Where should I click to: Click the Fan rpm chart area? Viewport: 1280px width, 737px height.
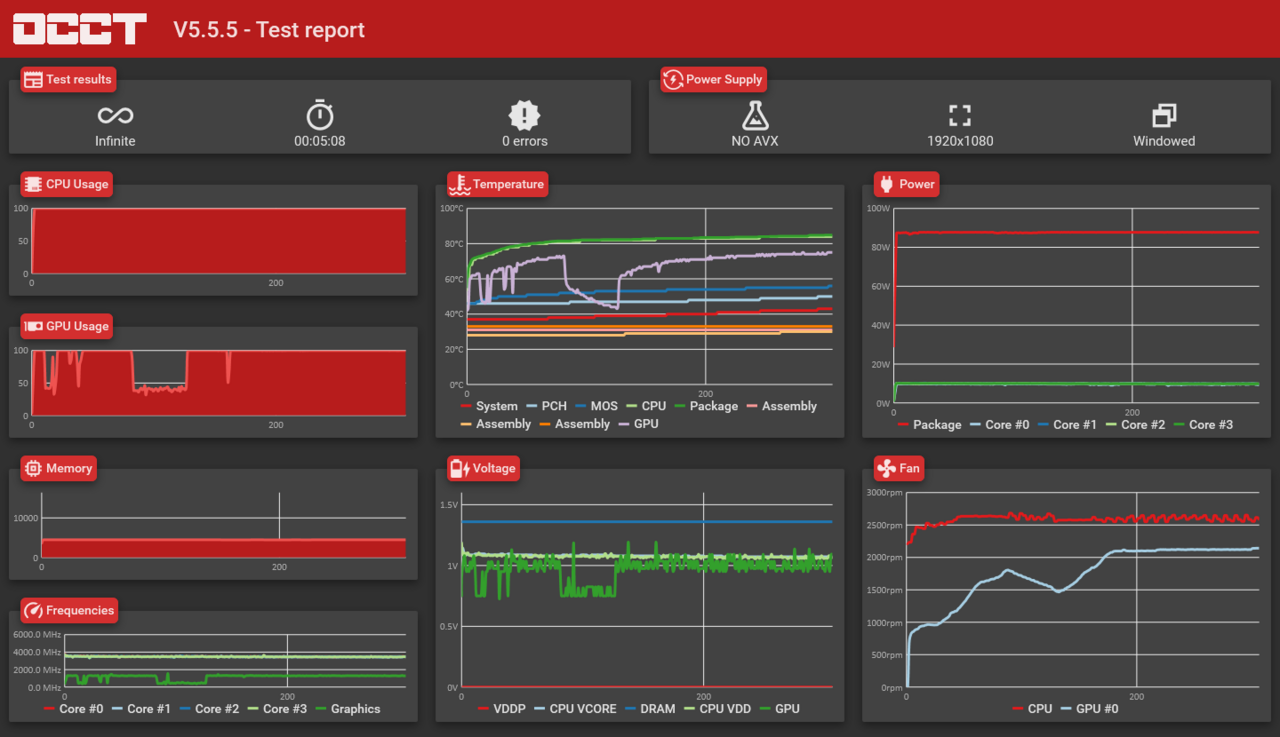(x=1082, y=589)
